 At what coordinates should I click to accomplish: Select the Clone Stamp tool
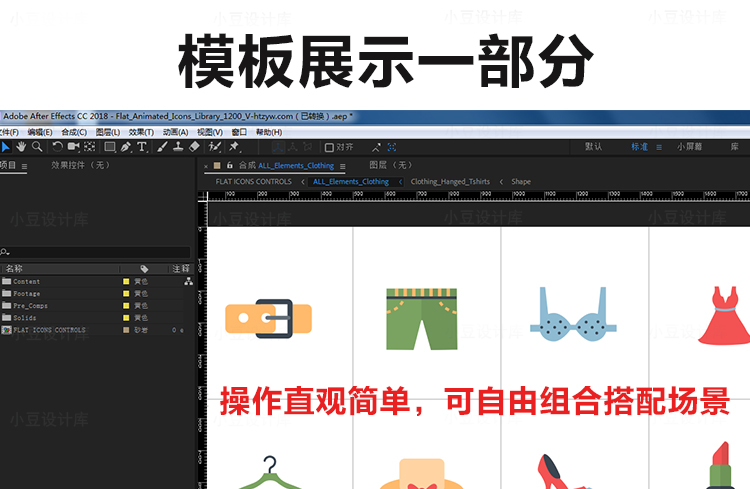[x=178, y=147]
